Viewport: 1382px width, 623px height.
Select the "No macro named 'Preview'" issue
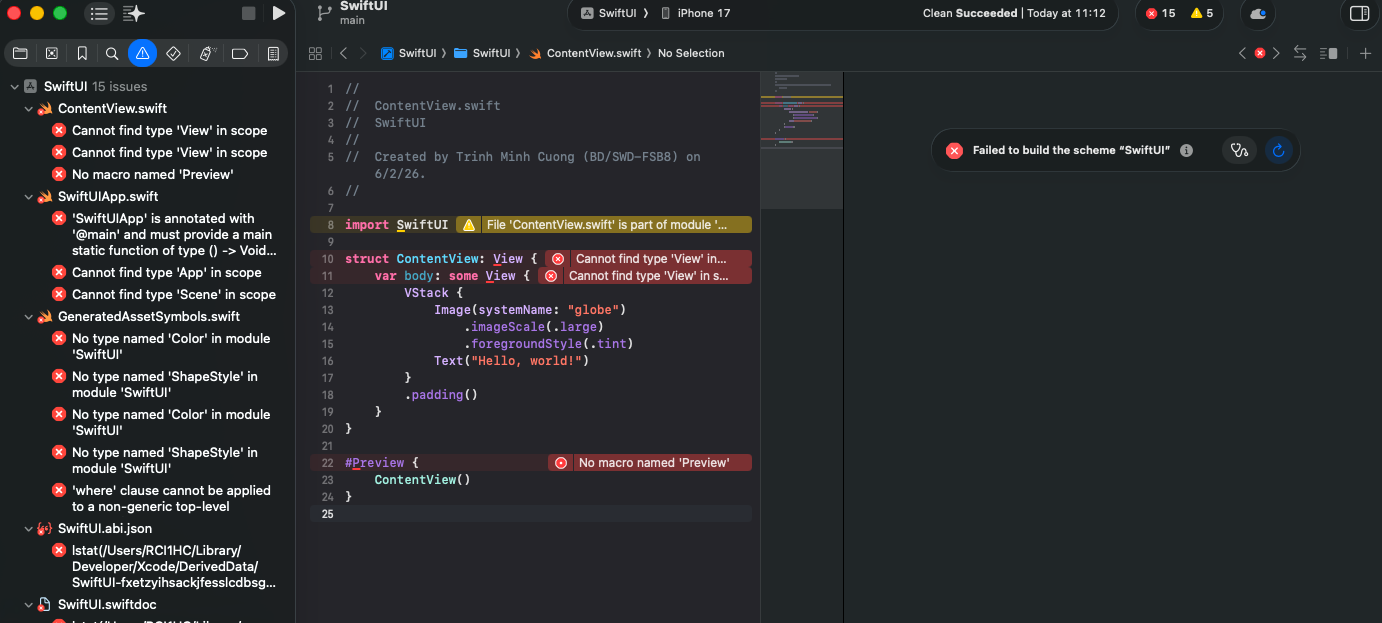[152, 174]
